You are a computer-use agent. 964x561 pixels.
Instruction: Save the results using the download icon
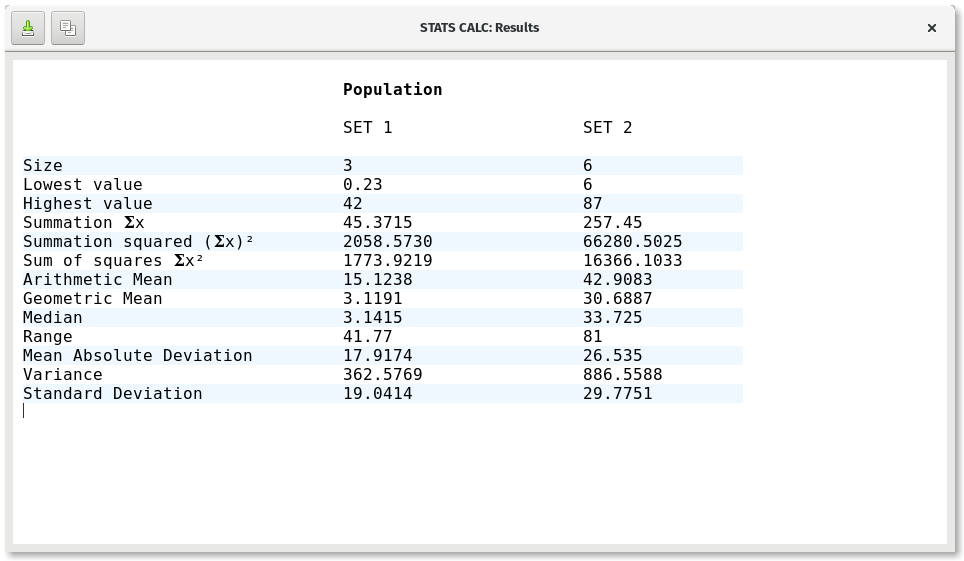28,28
